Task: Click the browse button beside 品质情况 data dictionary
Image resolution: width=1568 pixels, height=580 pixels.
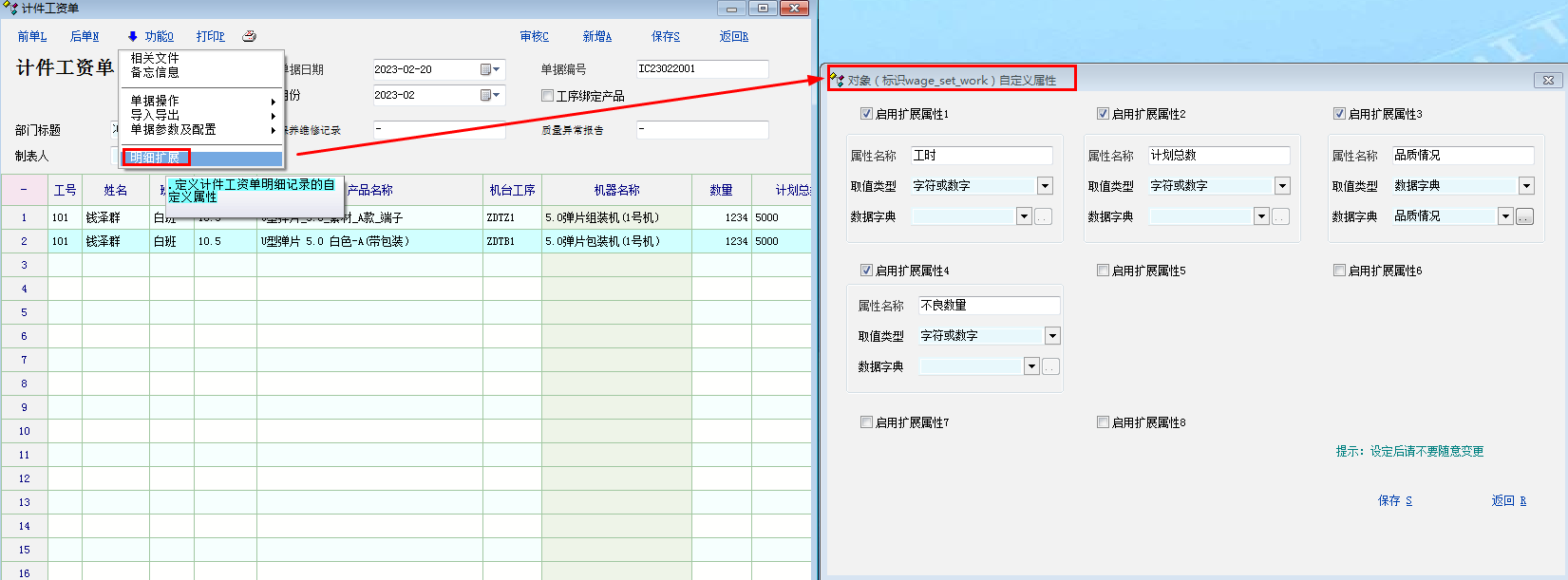Action: pos(1524,216)
